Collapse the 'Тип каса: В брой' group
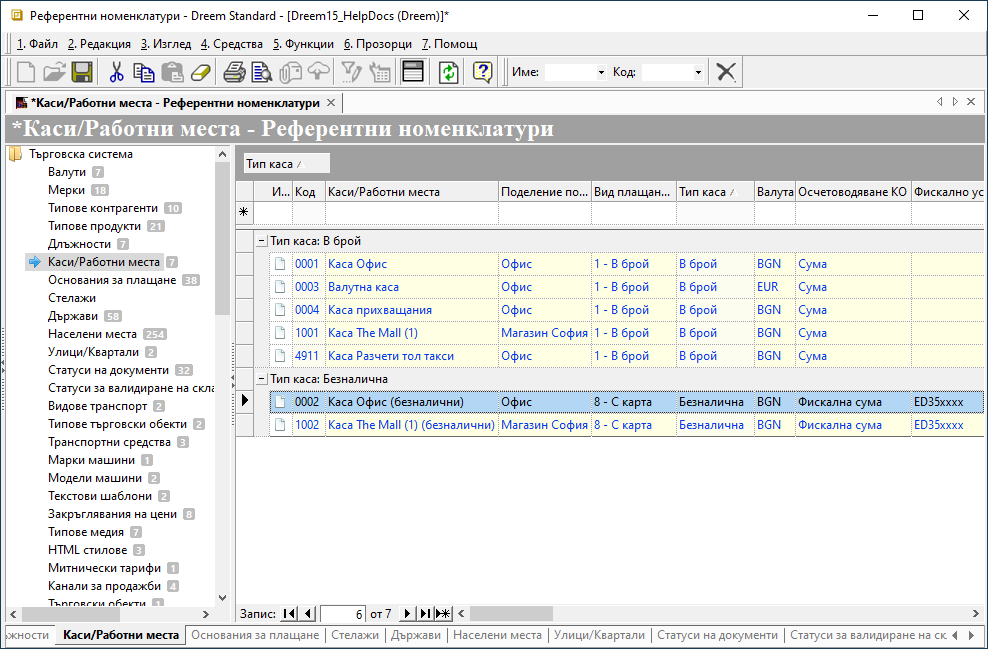The height and width of the screenshot is (649, 988). 261,241
